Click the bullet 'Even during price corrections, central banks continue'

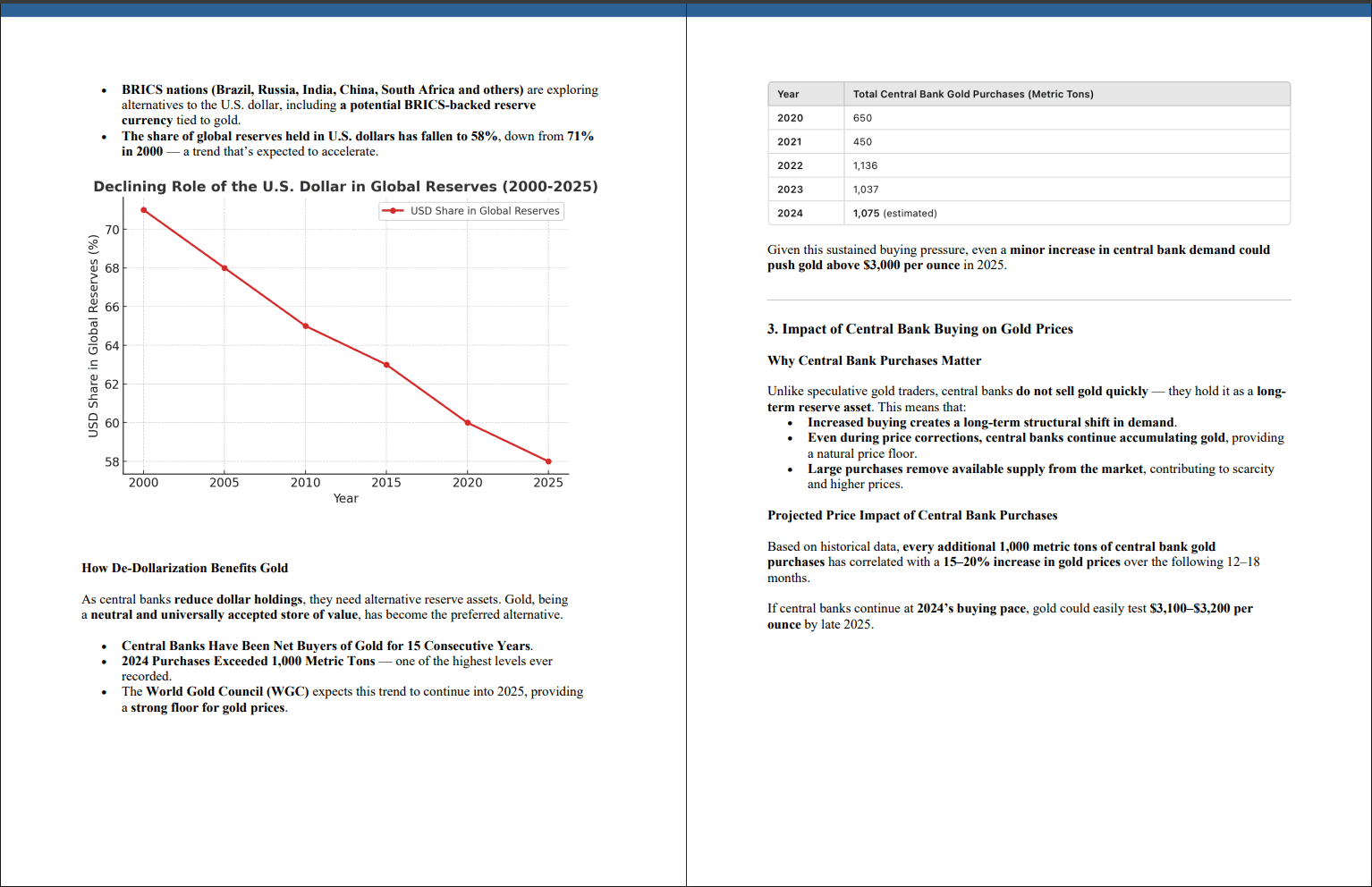click(x=1046, y=445)
